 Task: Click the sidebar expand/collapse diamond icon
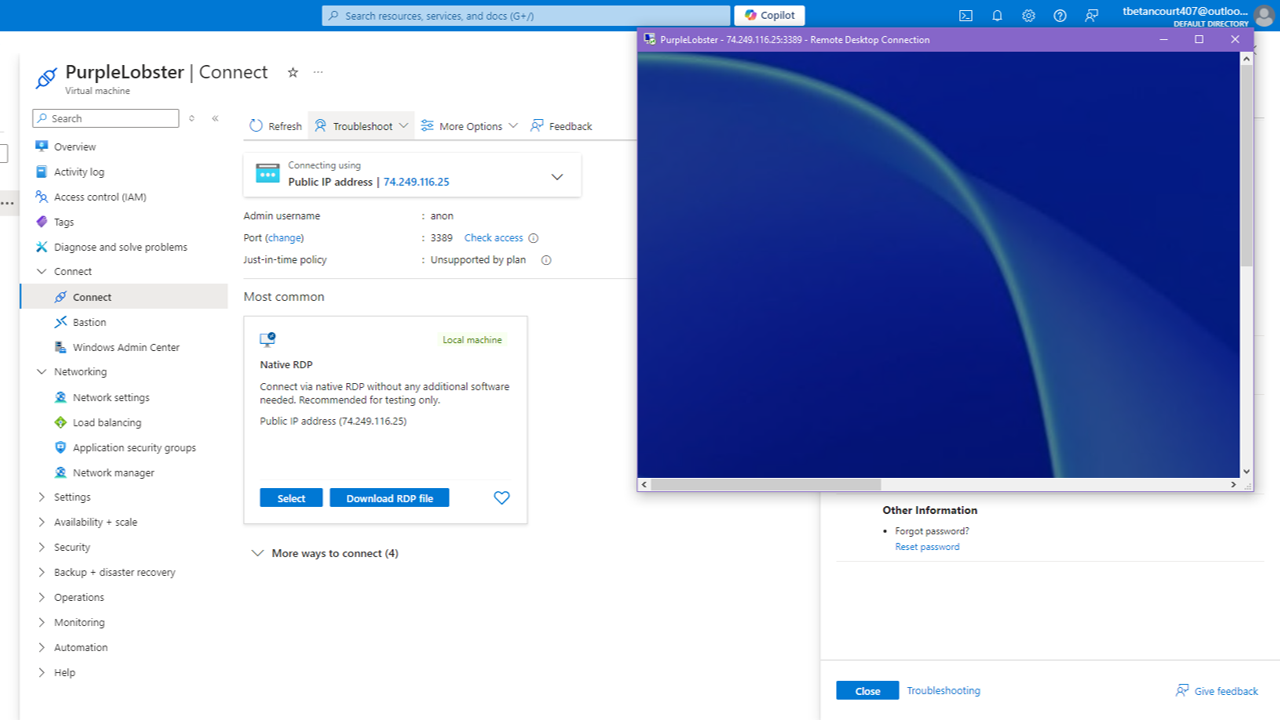point(192,118)
